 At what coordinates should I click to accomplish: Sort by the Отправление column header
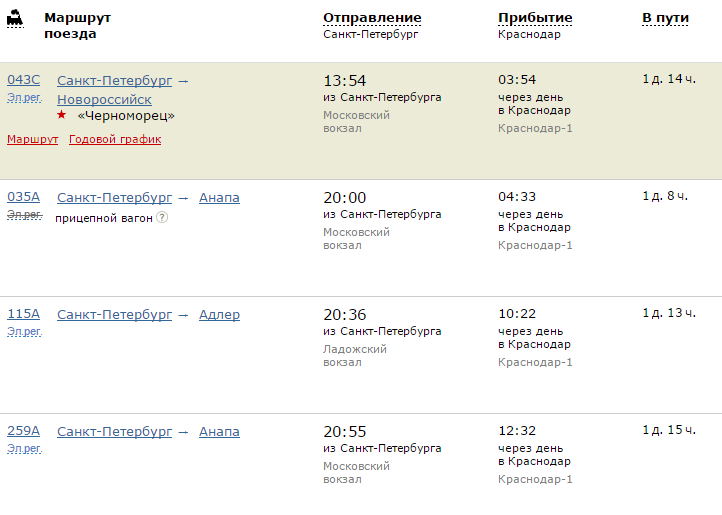click(372, 18)
